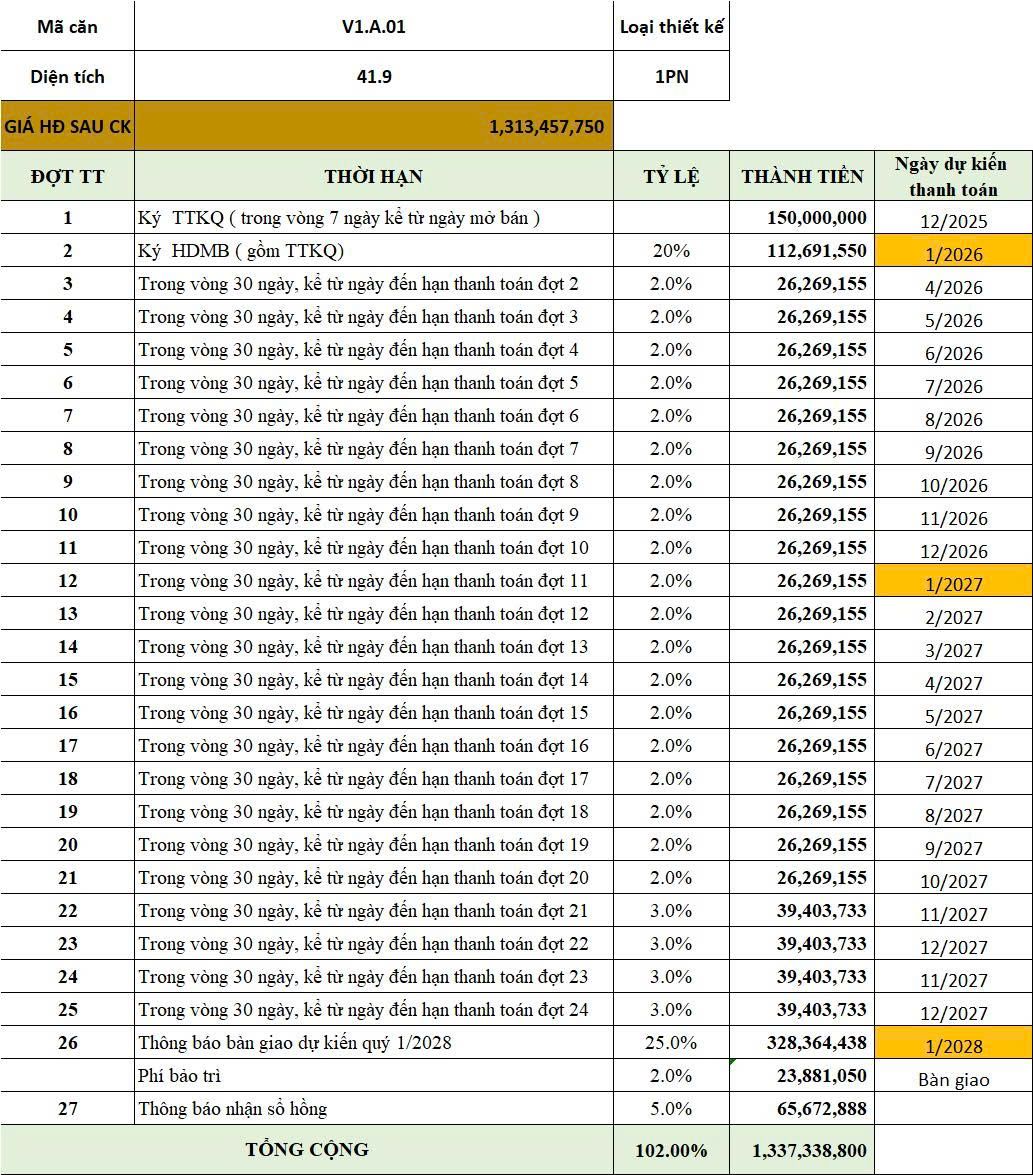1033x1175 pixels.
Task: Select the highlighted 1/2027 date cell
Action: 953,582
